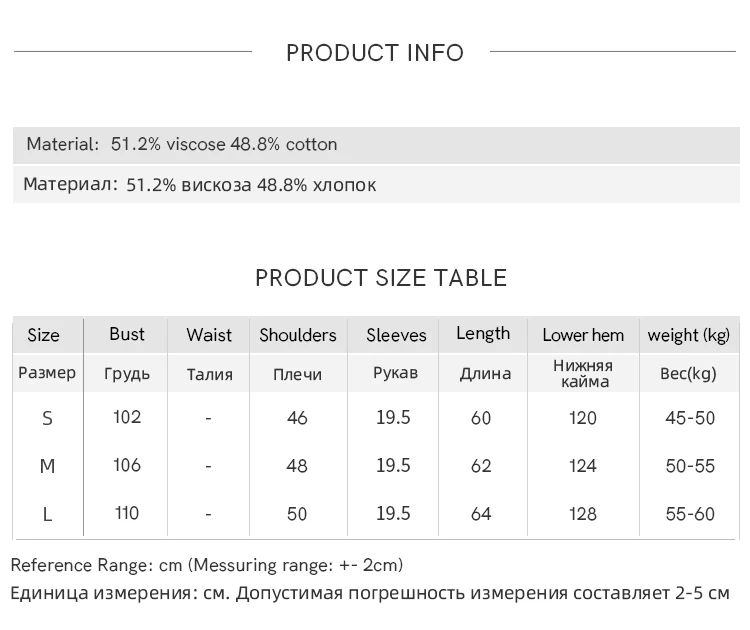Screen dimensions: 750x630
Task: Select the S size row label
Action: pyautogui.click(x=47, y=418)
